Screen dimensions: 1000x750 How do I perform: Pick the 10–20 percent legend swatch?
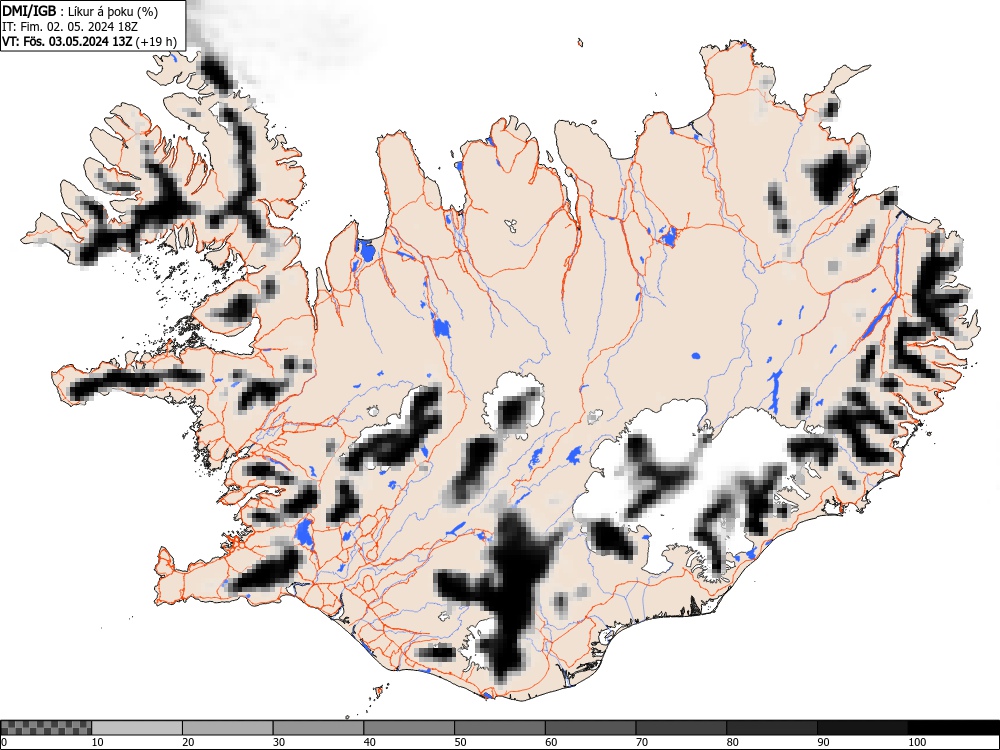coord(137,728)
